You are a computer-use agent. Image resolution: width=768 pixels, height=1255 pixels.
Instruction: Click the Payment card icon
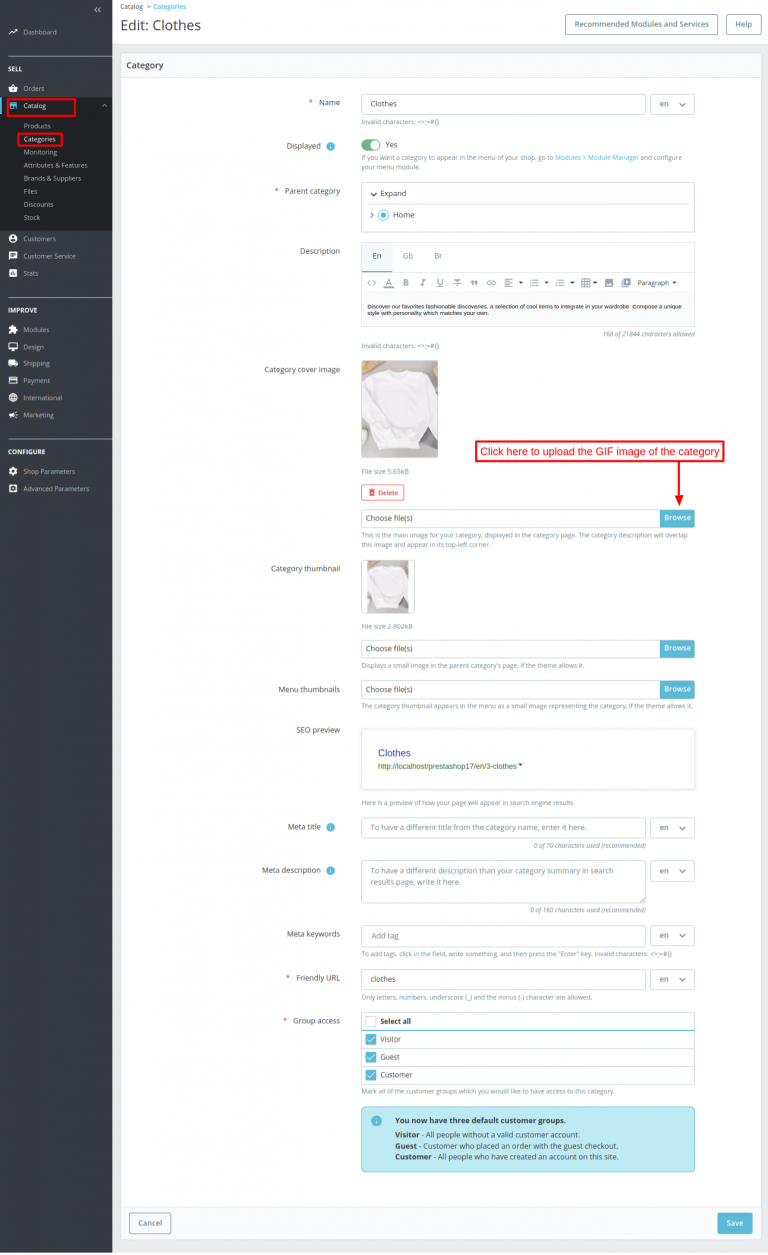[x=13, y=380]
